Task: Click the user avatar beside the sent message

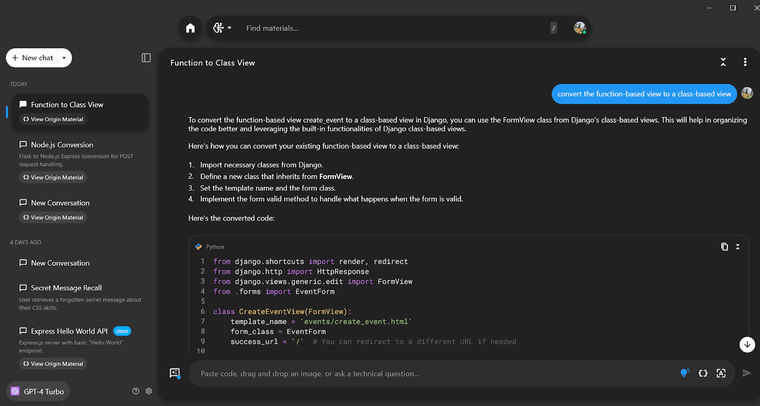Action: [747, 93]
